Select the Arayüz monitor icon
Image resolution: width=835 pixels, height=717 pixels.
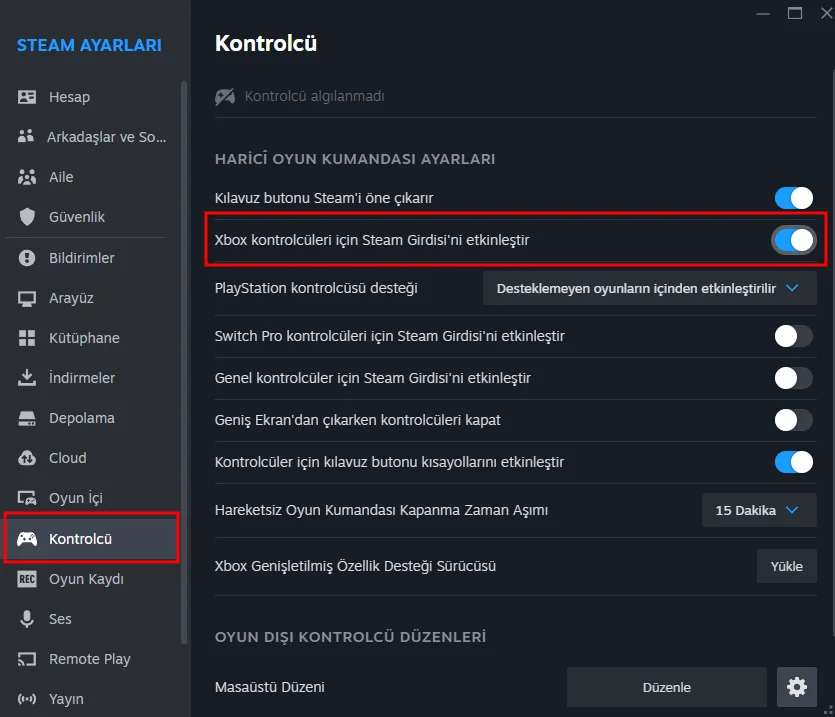27,298
